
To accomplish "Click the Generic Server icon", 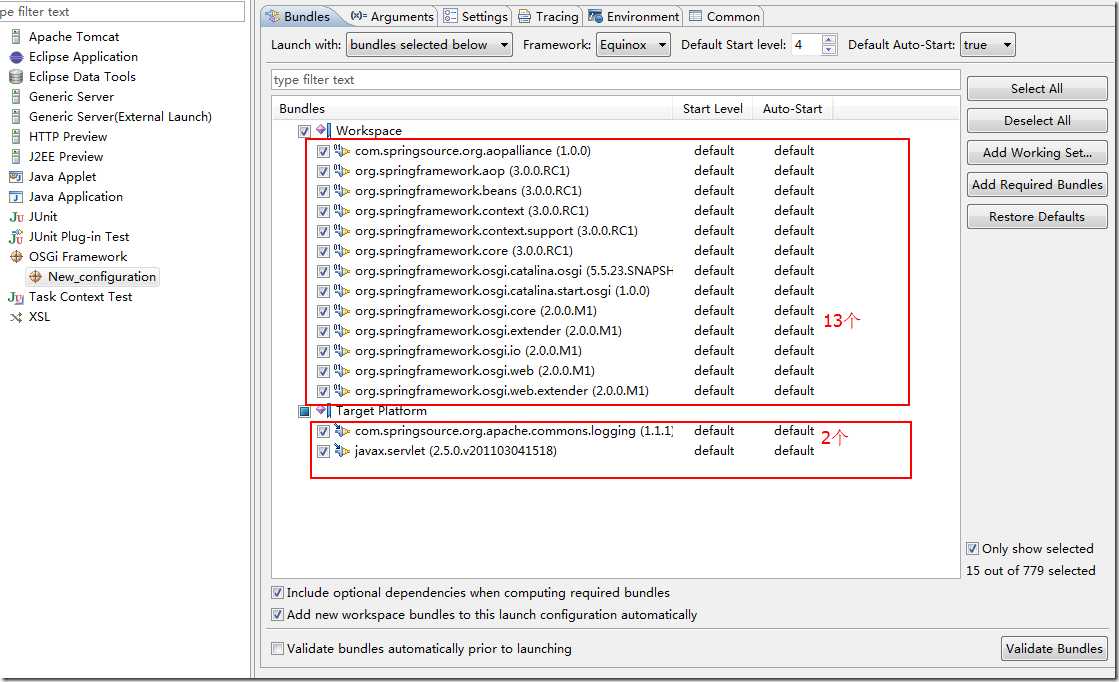I will [16, 96].
